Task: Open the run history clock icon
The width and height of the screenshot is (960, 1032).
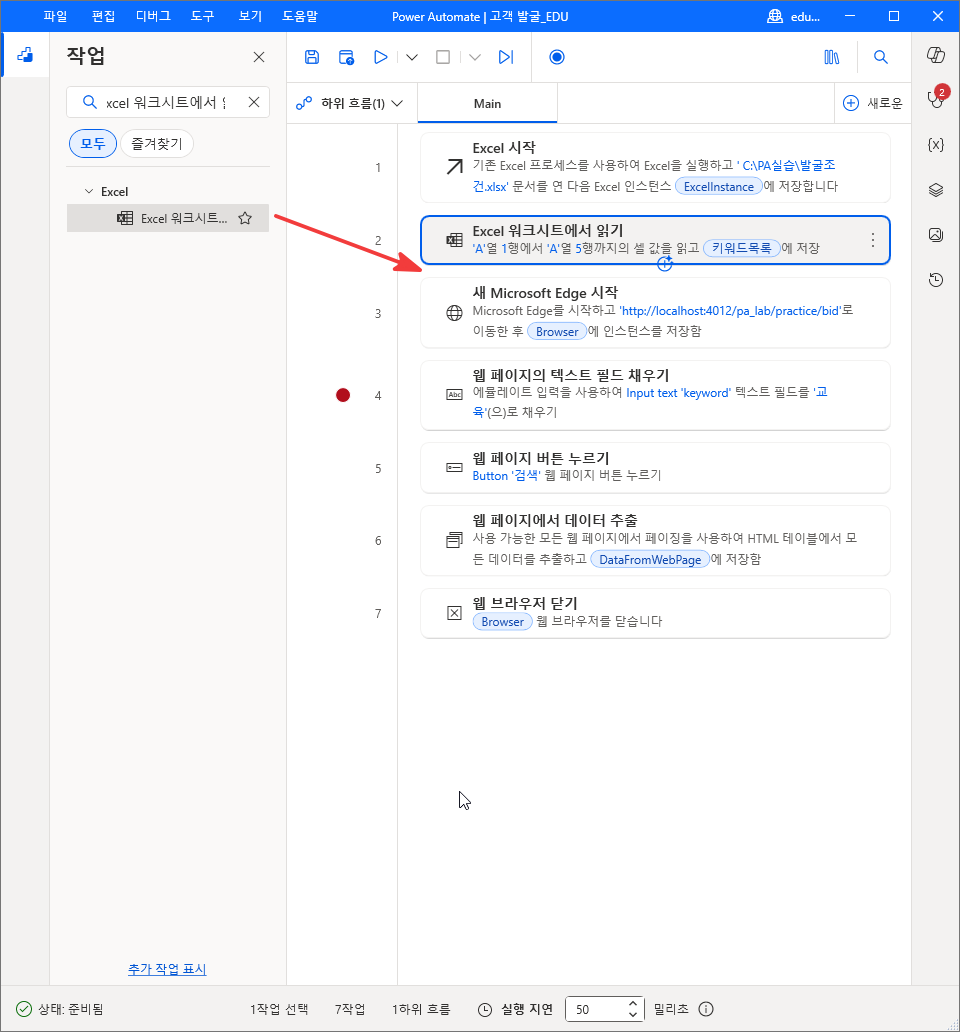Action: [936, 280]
